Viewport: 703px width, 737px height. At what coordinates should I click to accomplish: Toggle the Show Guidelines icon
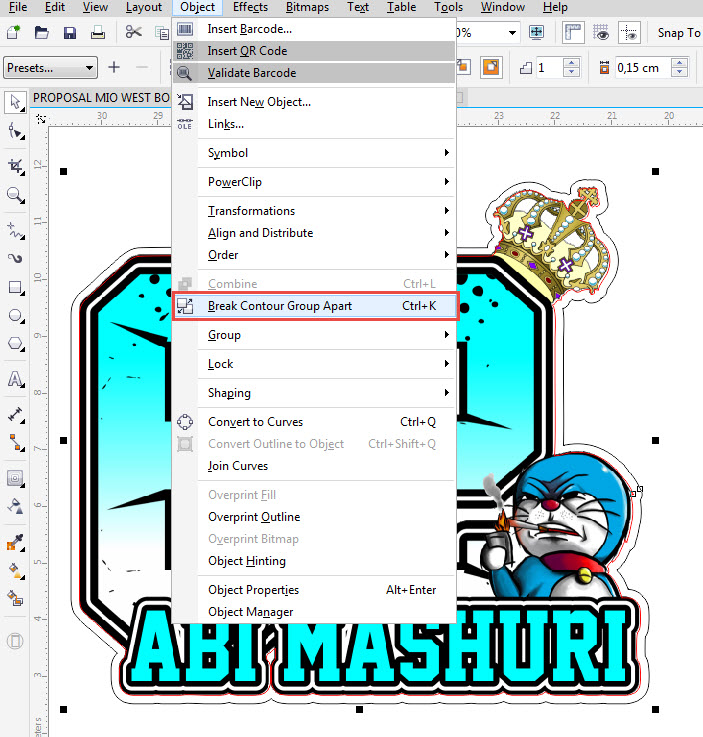click(629, 32)
